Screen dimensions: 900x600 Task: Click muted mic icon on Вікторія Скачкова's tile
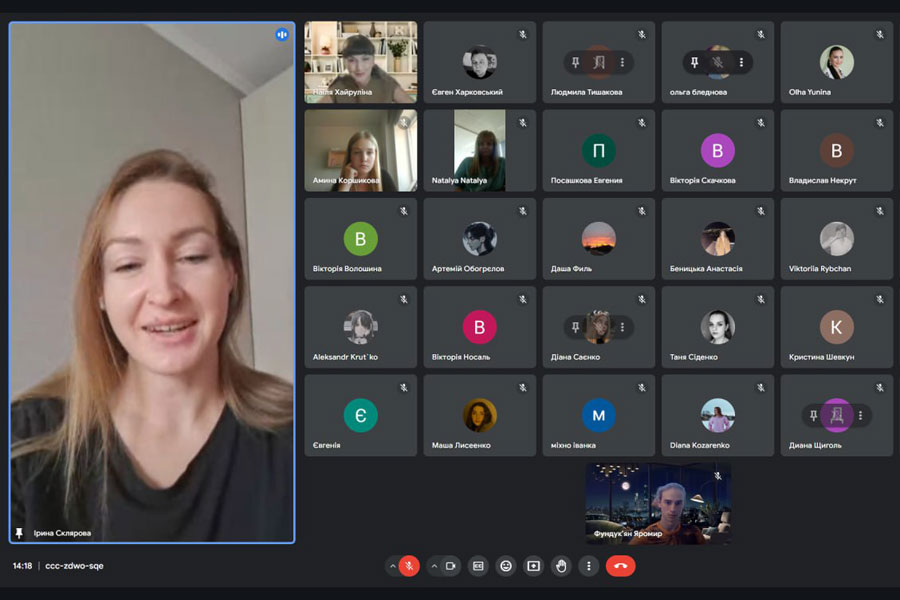761,123
